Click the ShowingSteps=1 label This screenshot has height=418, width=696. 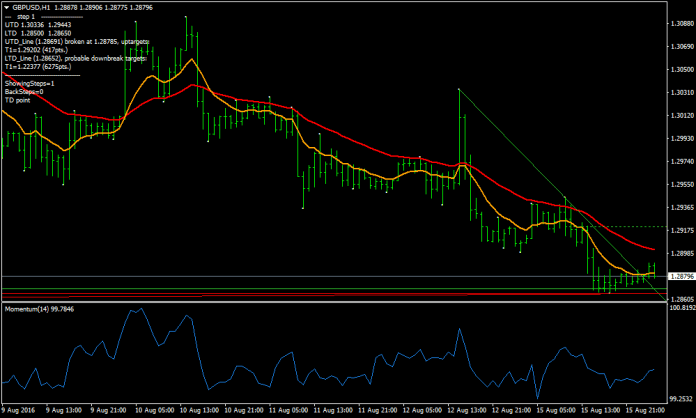(29, 83)
